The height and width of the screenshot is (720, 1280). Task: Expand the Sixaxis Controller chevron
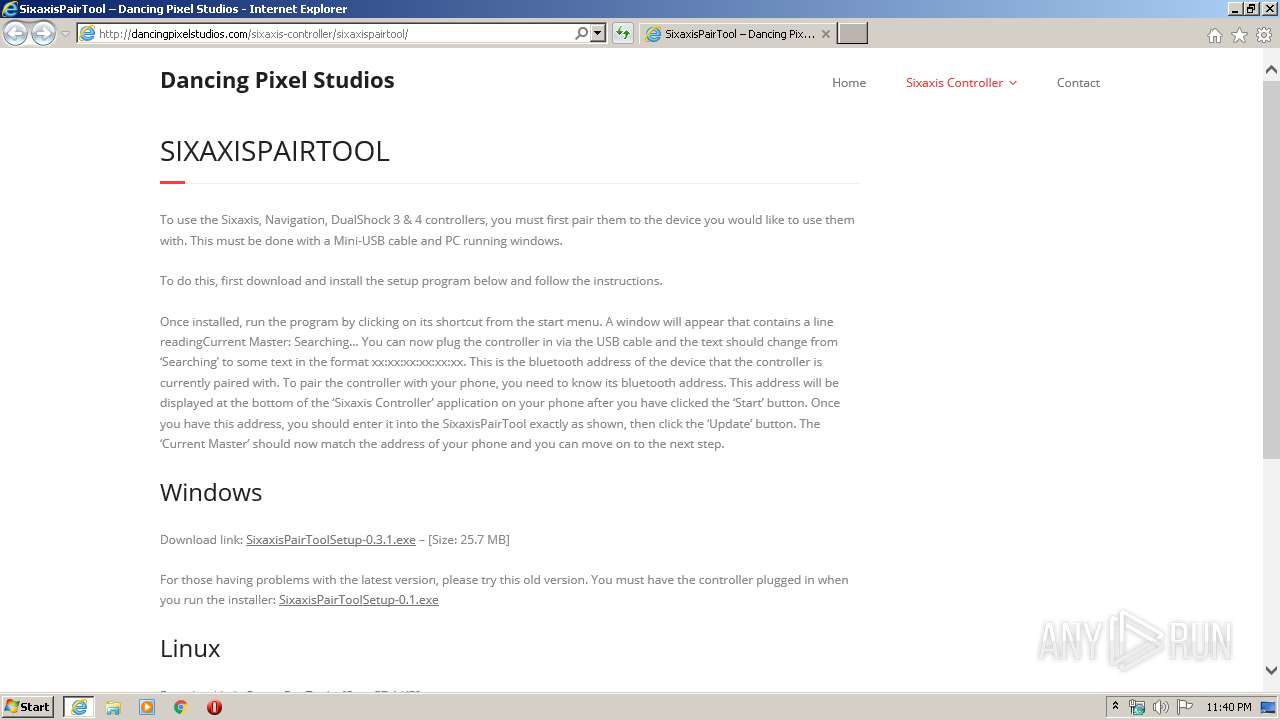pos(1013,83)
